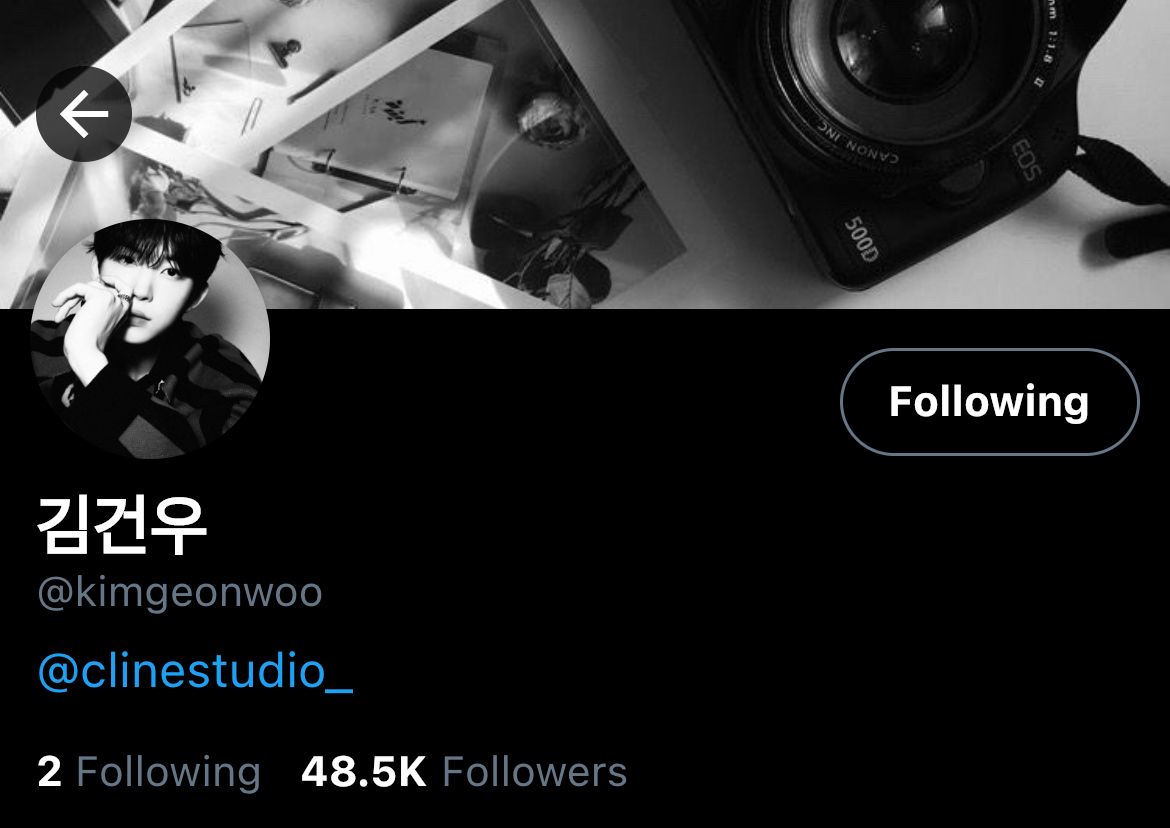The width and height of the screenshot is (1170, 828).
Task: View the 2 Following list
Action: pyautogui.click(x=149, y=771)
